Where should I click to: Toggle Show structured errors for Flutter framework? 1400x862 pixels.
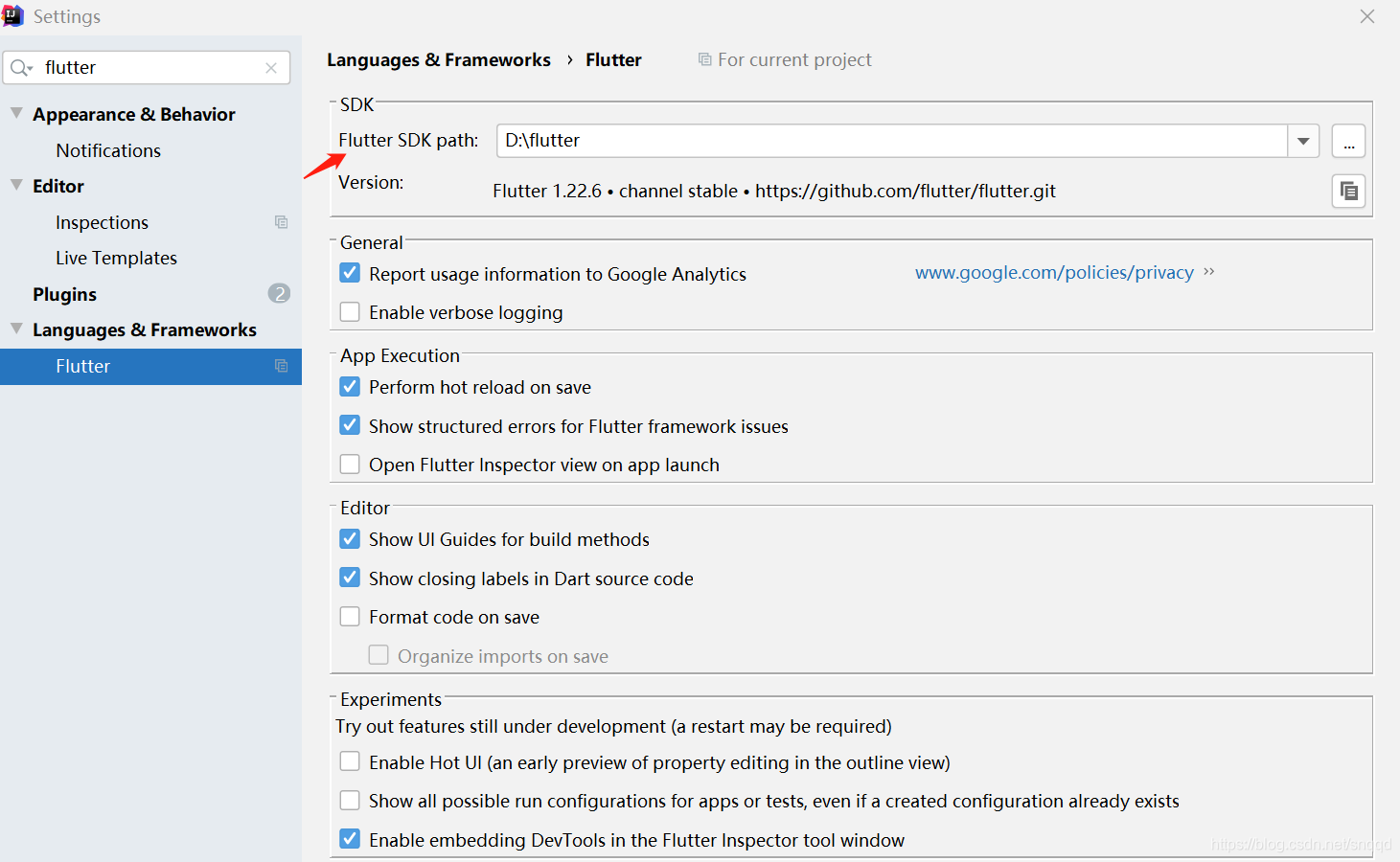click(350, 424)
